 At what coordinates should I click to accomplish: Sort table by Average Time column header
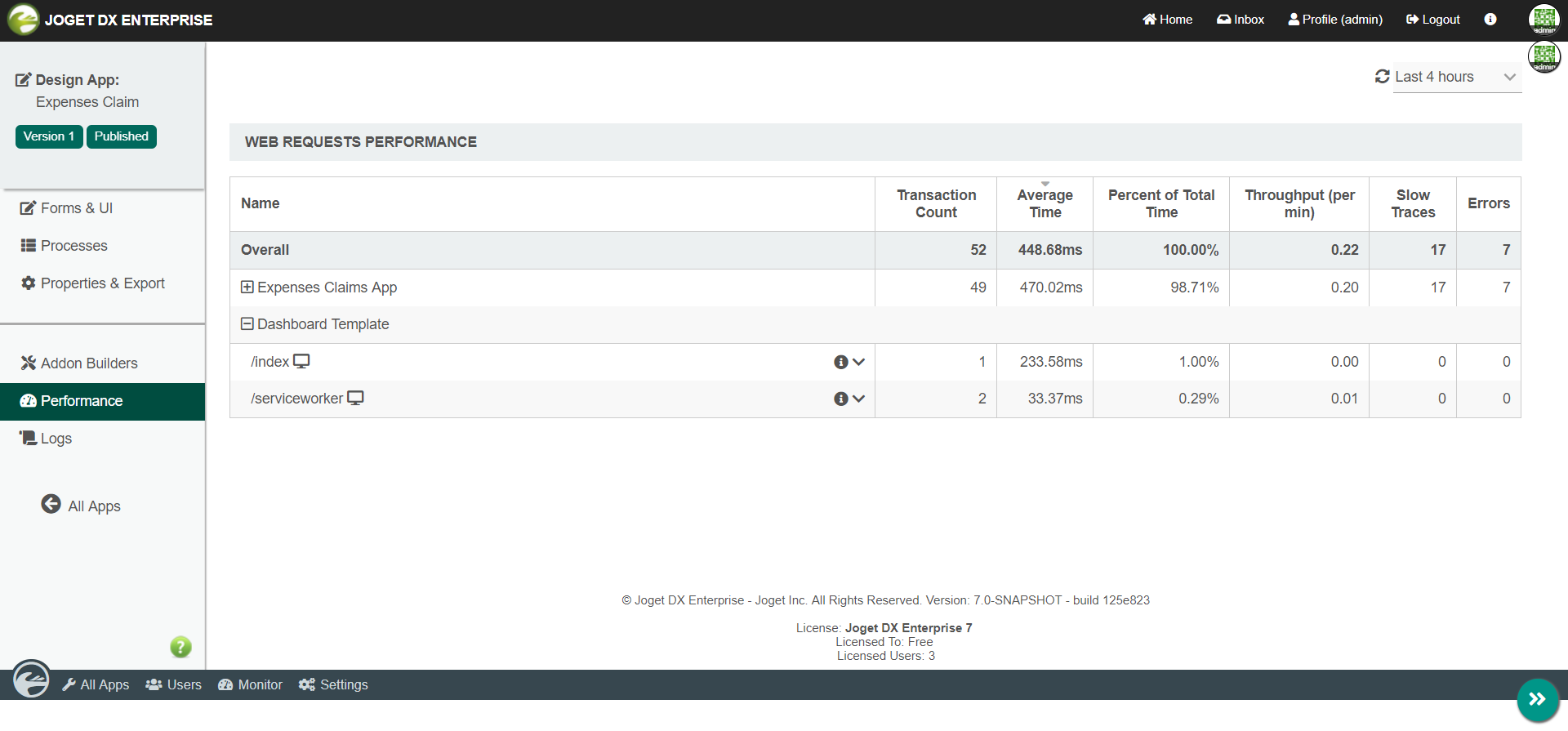coord(1045,203)
